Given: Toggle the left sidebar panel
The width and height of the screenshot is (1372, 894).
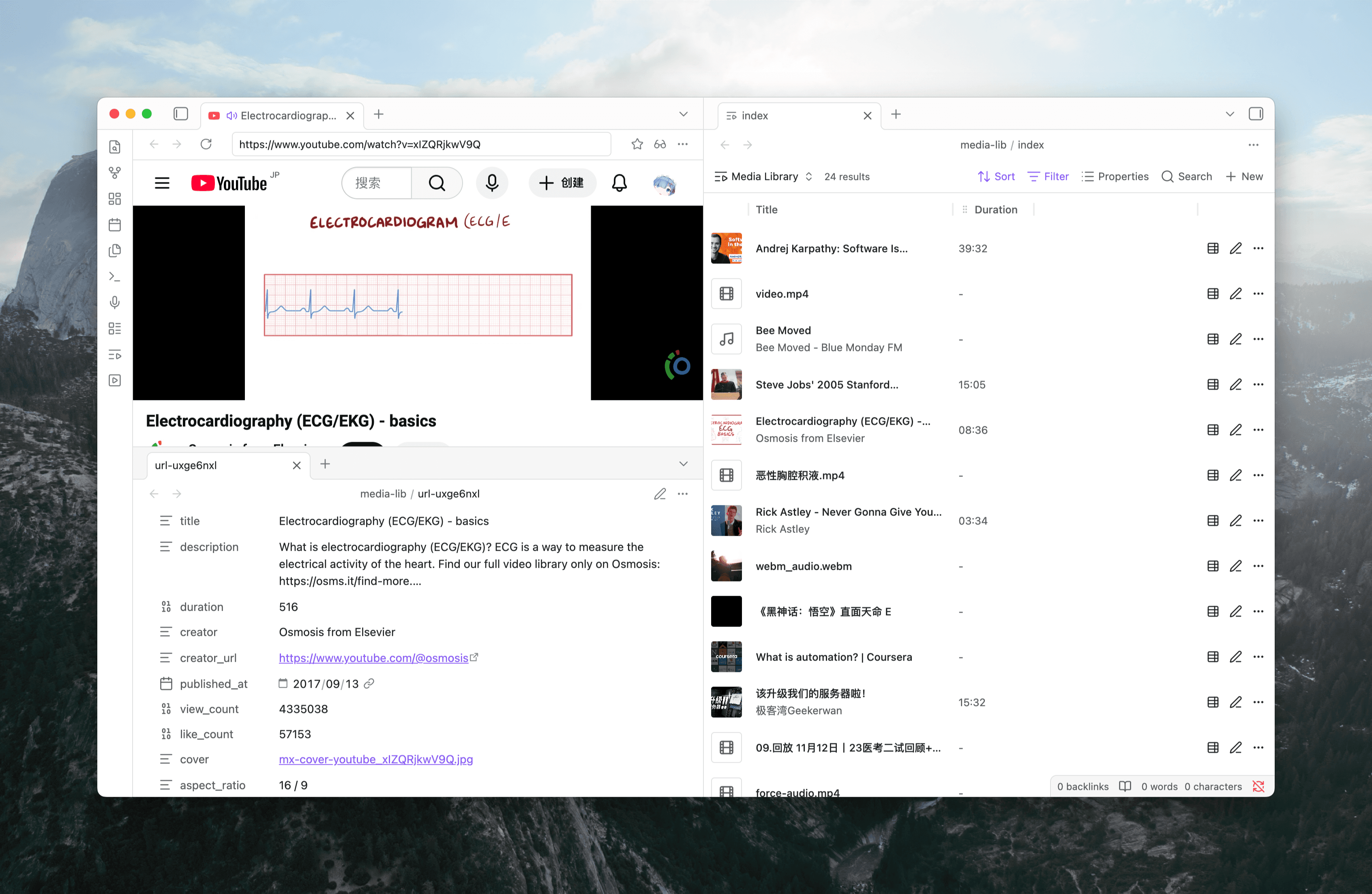Looking at the screenshot, I should 180,114.
